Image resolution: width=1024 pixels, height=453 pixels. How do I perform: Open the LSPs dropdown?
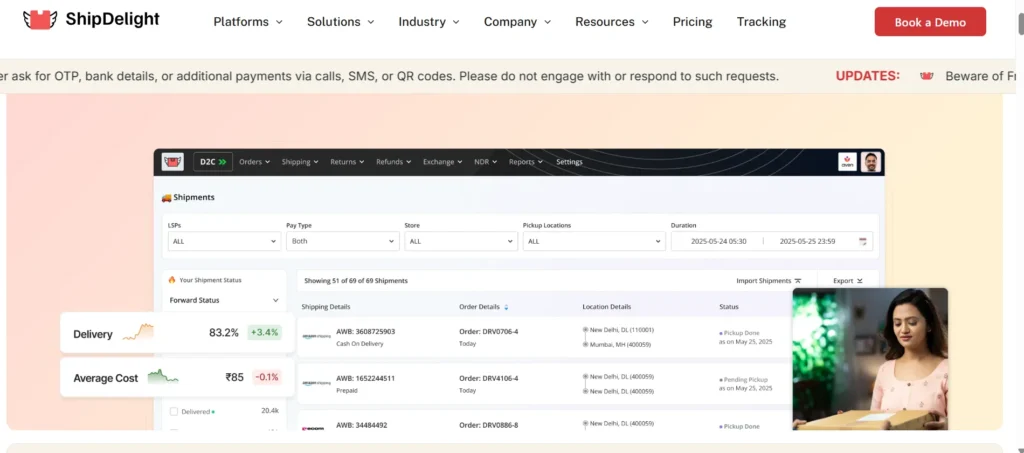(224, 241)
